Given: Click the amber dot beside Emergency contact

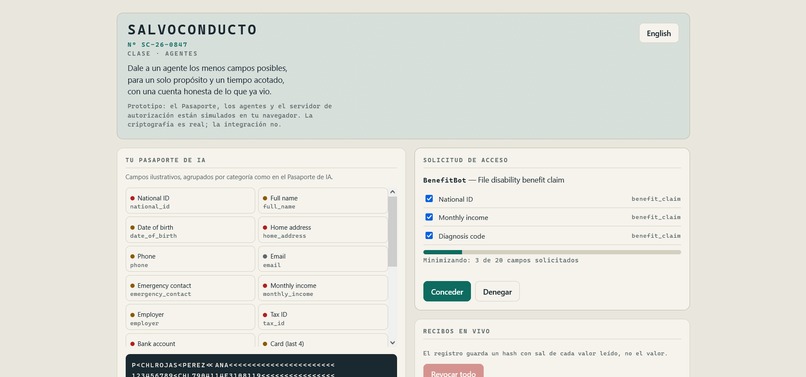Looking at the screenshot, I should pyautogui.click(x=132, y=285).
